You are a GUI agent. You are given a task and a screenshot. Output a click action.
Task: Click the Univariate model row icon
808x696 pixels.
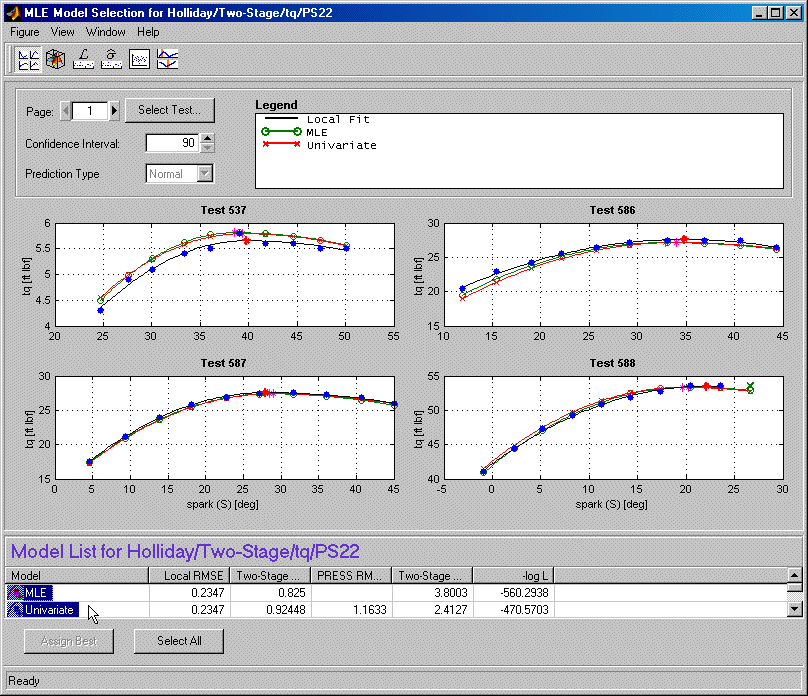(x=15, y=610)
